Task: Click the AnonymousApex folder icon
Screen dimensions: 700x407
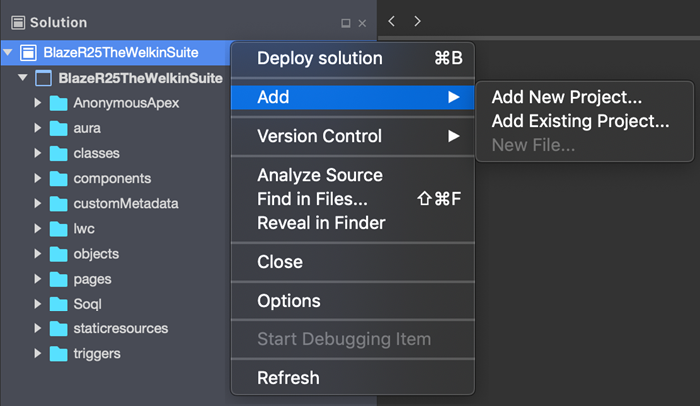Action: (58, 103)
